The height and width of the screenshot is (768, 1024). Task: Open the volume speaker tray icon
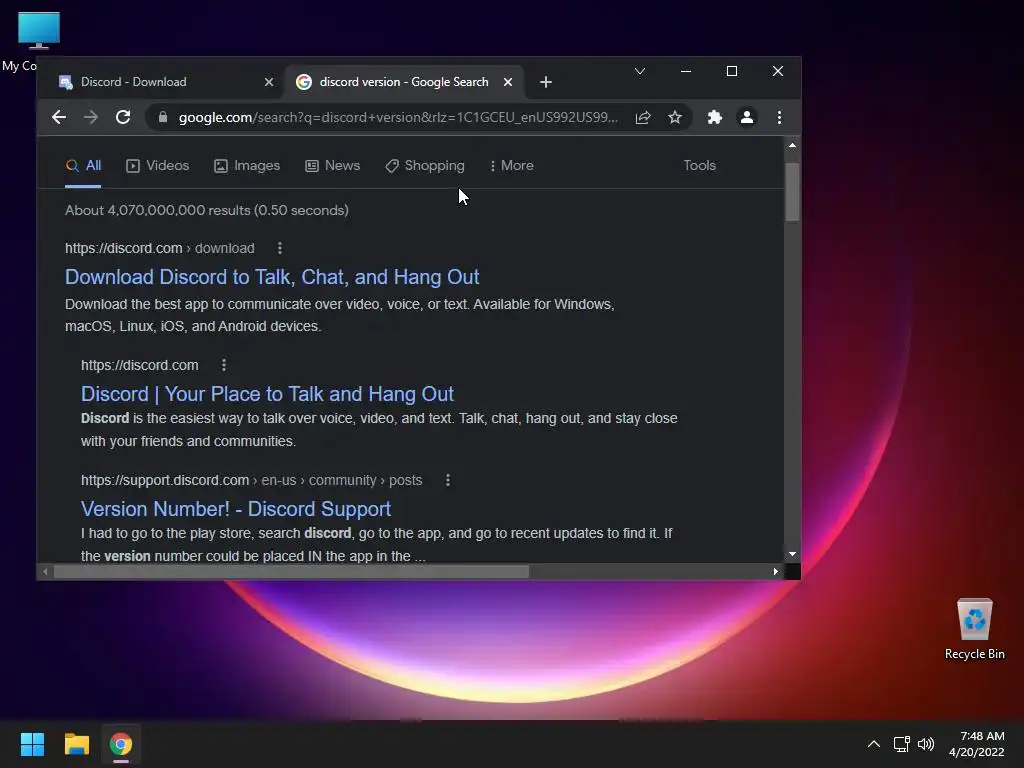926,744
